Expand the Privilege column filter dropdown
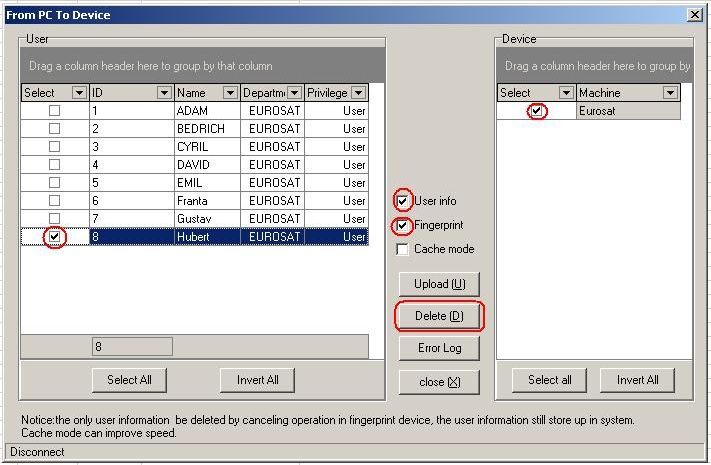This screenshot has width=711, height=465. 359,93
